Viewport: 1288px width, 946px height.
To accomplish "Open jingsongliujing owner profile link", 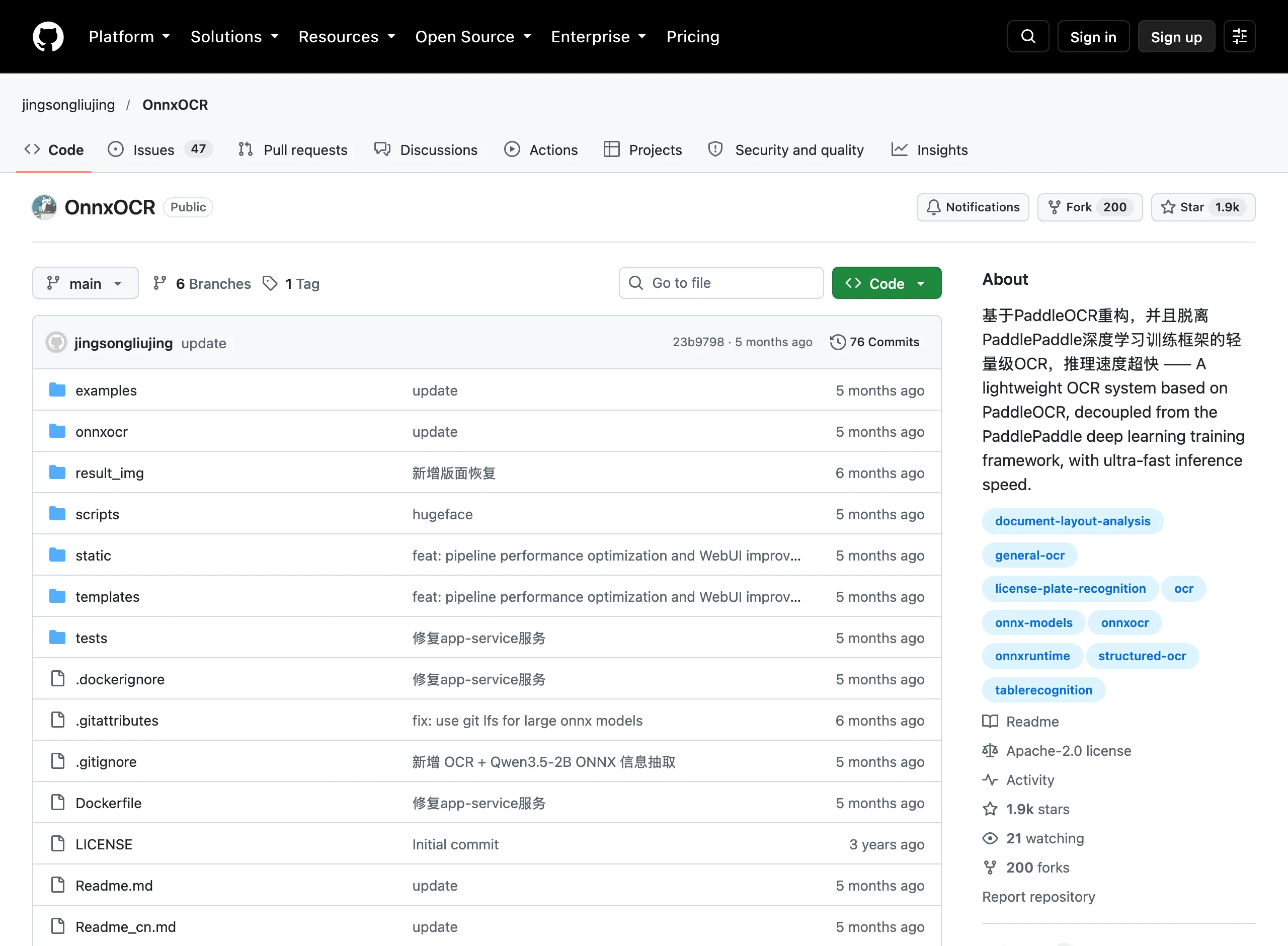I will point(68,105).
